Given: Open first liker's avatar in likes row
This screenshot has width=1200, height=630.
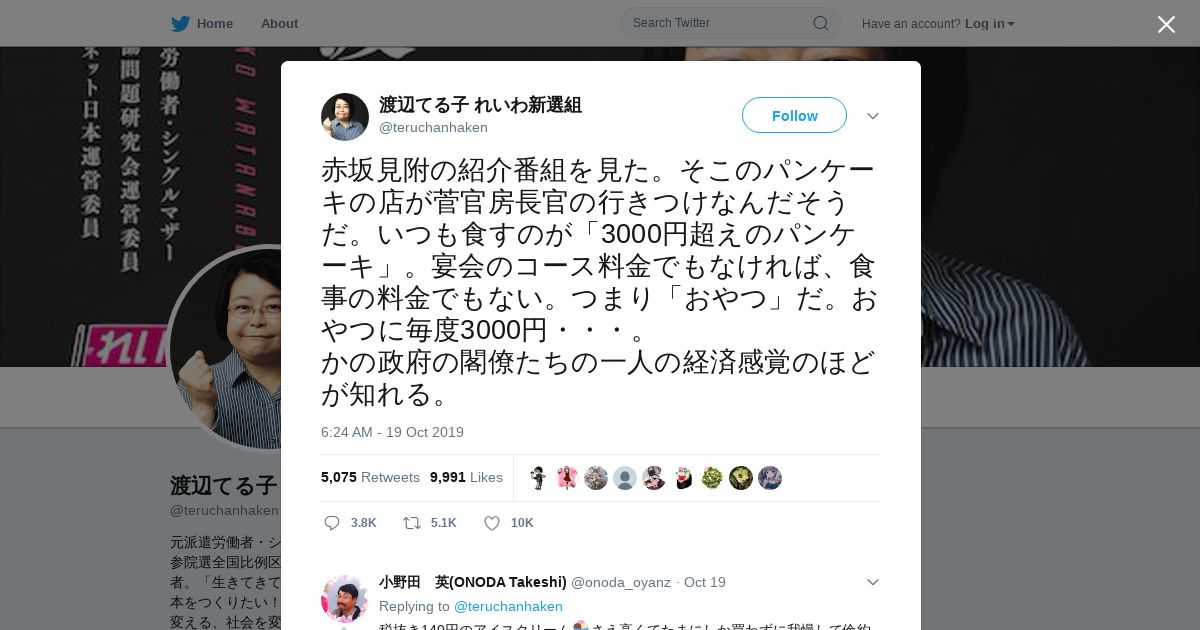Looking at the screenshot, I should pyautogui.click(x=538, y=478).
